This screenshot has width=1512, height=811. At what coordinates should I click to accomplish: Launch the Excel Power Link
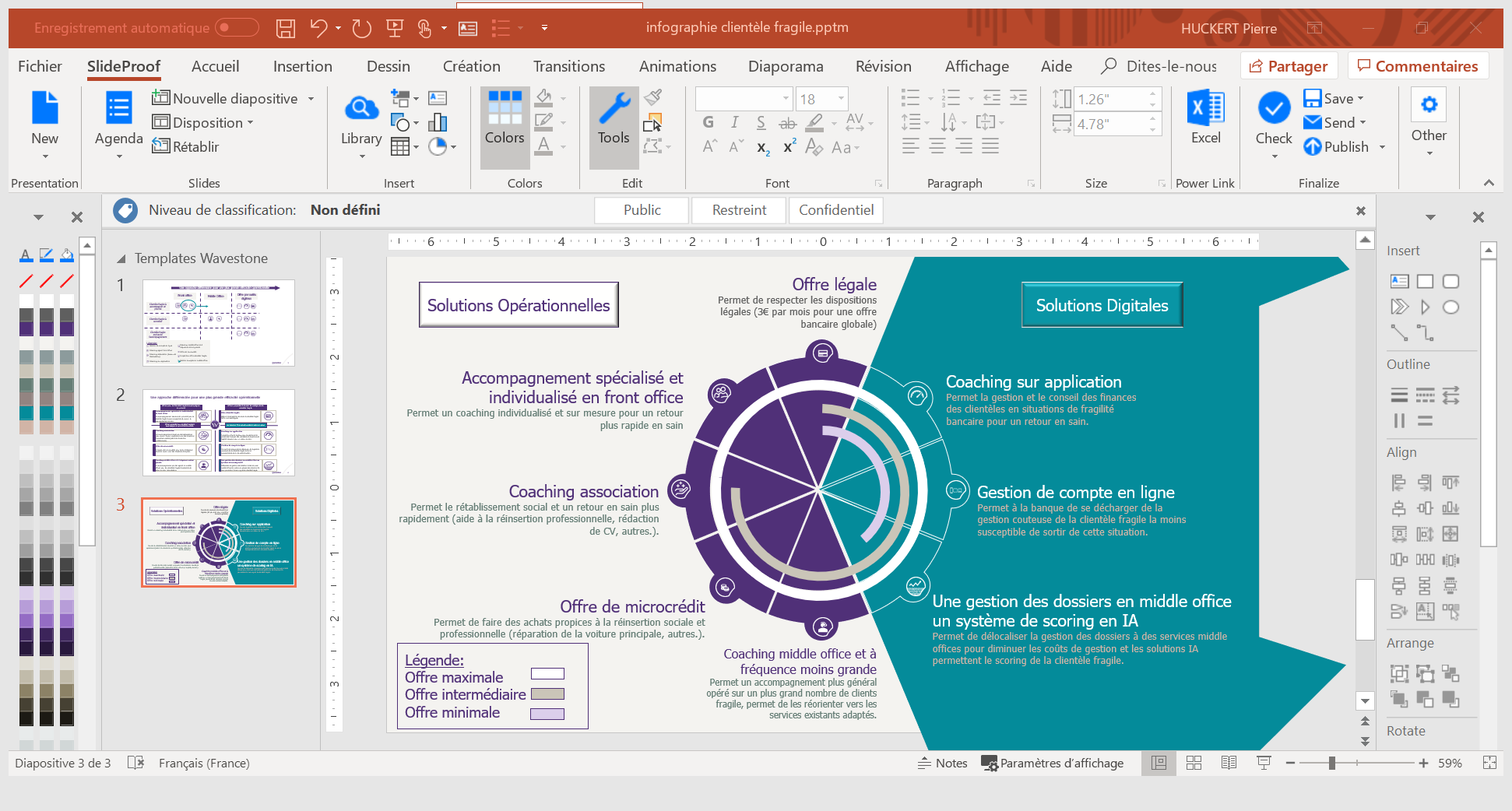pos(1205,117)
